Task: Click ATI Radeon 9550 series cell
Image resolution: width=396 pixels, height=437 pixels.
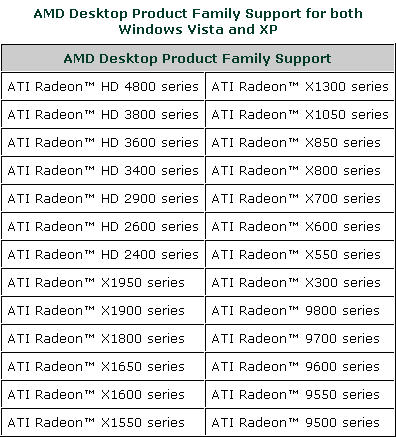Action: point(300,394)
